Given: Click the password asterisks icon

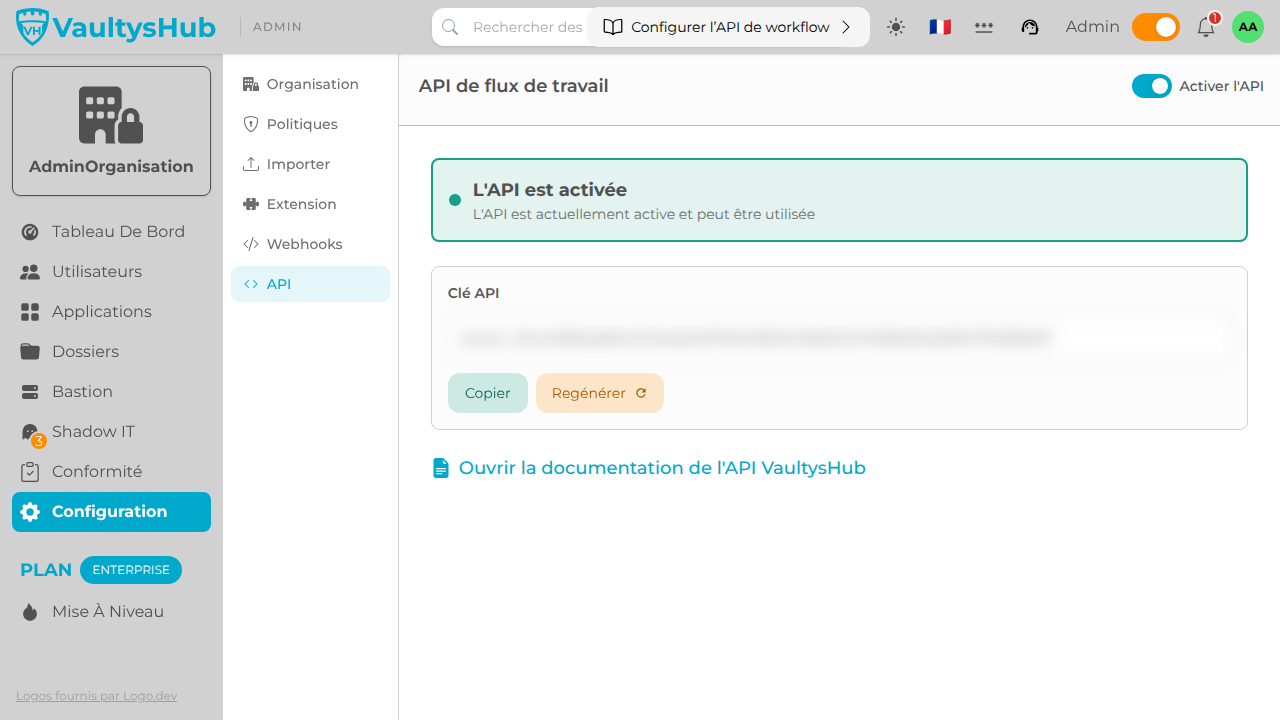Looking at the screenshot, I should click(x=984, y=27).
